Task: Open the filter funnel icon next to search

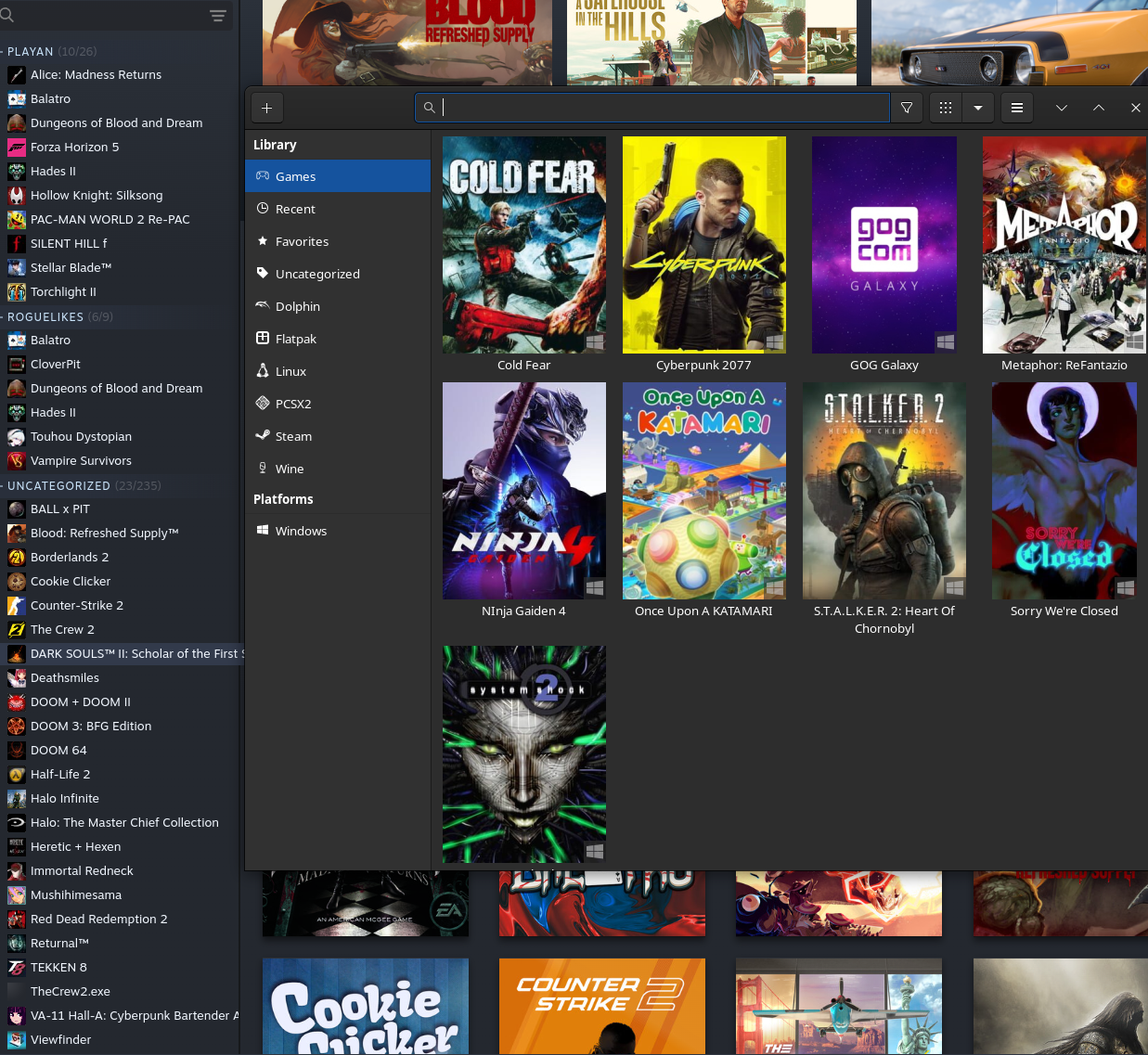Action: click(907, 109)
